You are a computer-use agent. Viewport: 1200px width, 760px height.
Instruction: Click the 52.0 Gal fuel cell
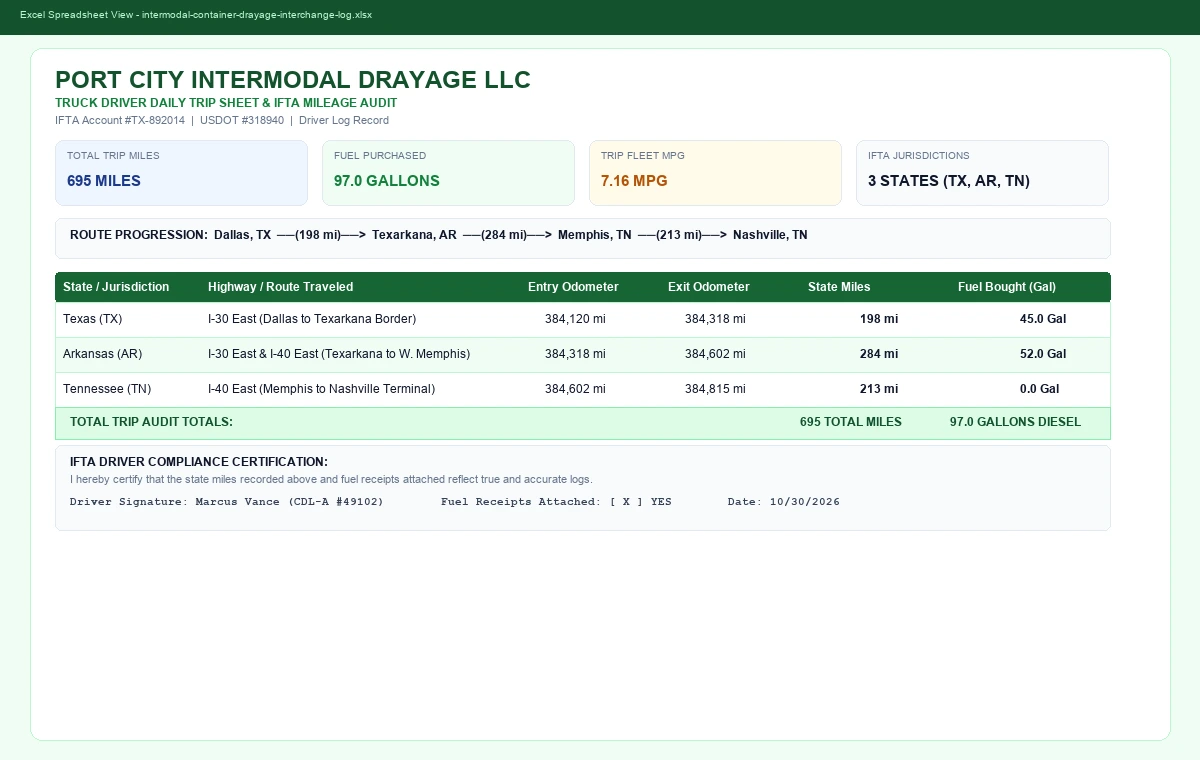(x=1043, y=354)
